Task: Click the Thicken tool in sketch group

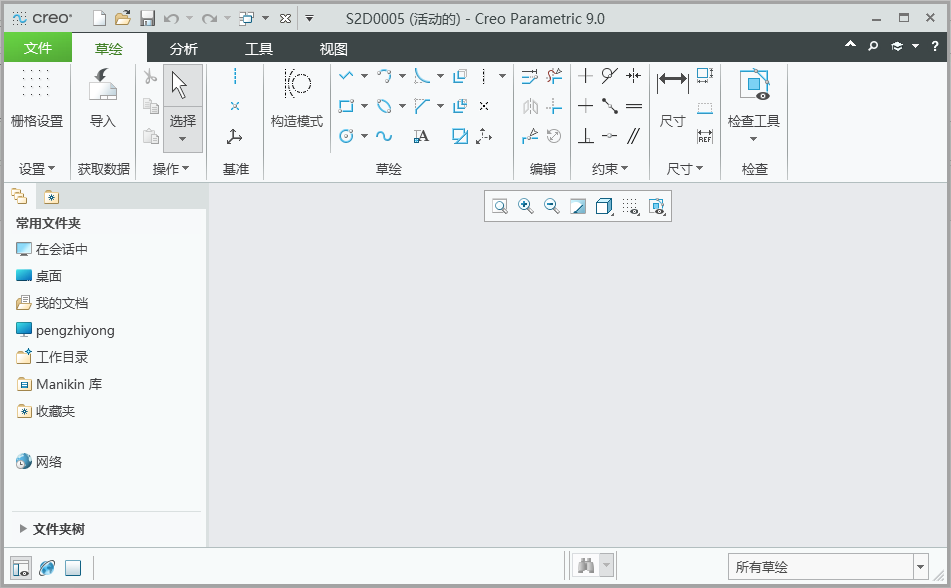Action: 460,106
